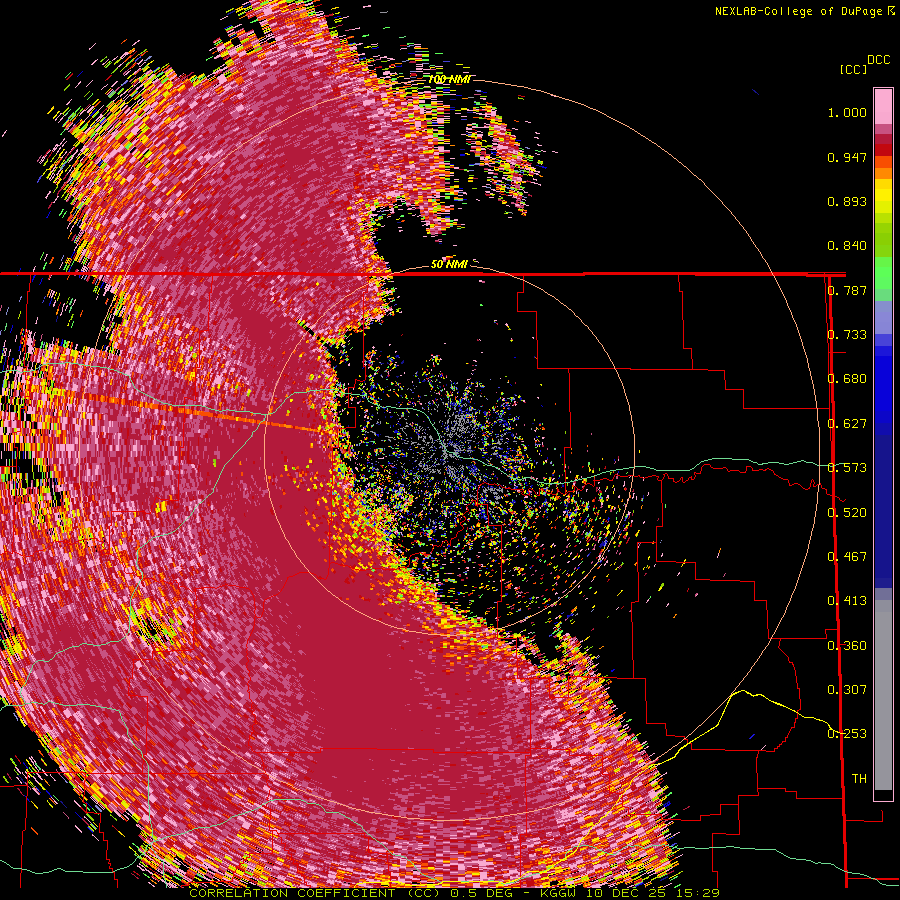Click the TH threshold label
The image size is (900, 900).
(859, 779)
